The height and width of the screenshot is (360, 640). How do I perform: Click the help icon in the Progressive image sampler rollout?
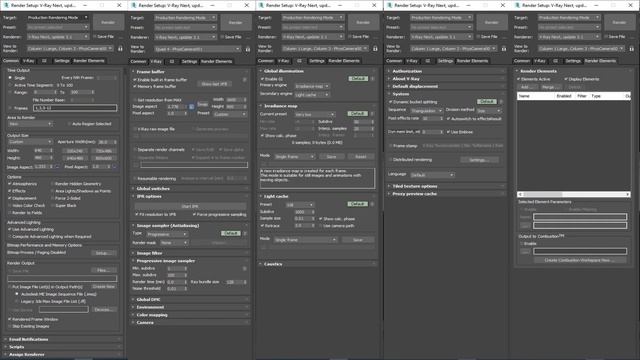(244, 268)
